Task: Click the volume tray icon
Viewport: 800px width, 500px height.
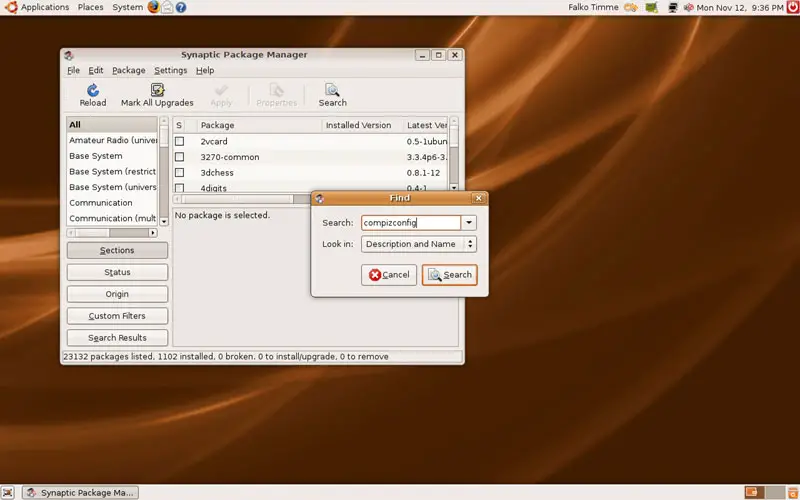Action: tap(688, 8)
